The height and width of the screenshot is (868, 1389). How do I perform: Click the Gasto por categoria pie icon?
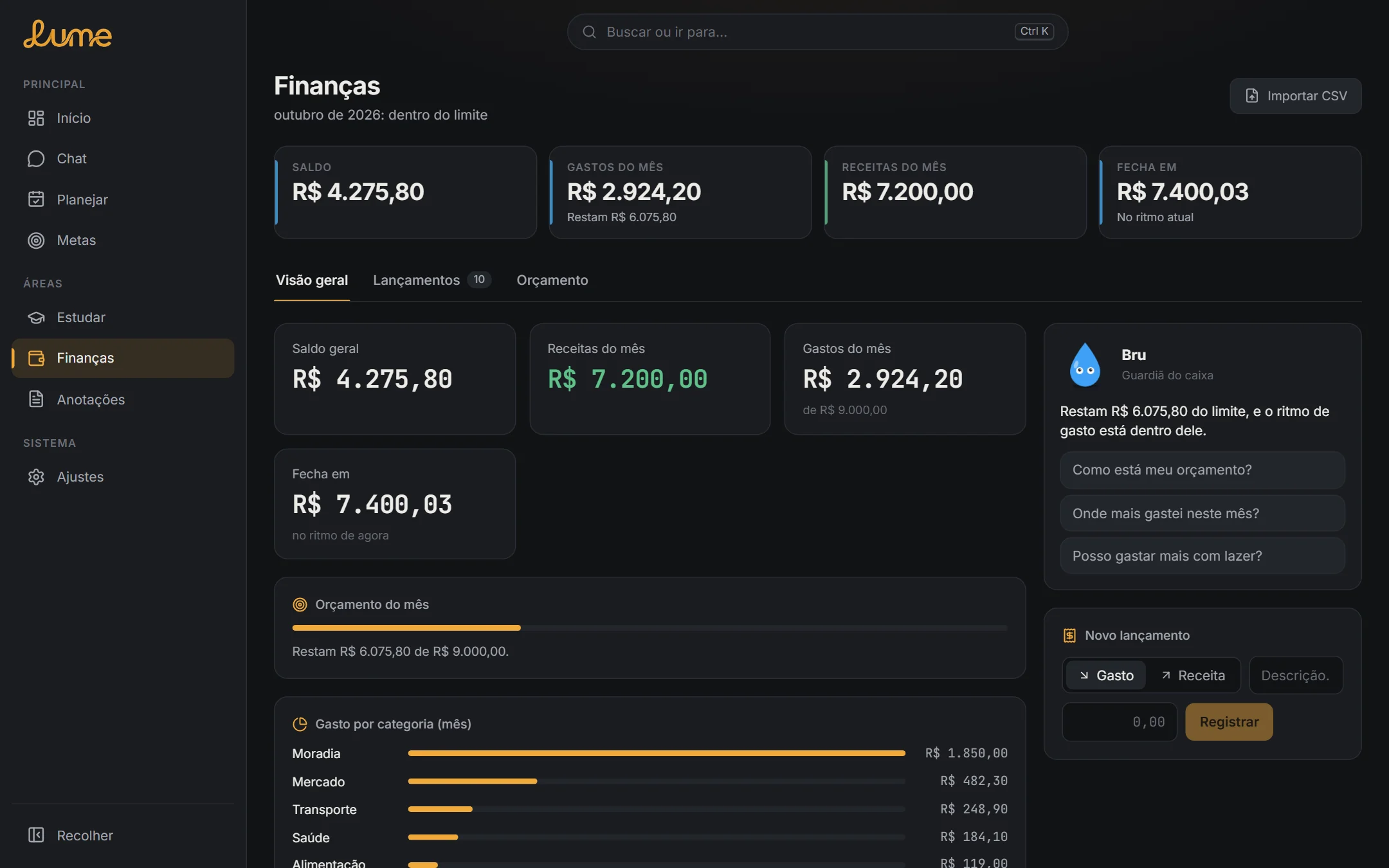tap(300, 724)
